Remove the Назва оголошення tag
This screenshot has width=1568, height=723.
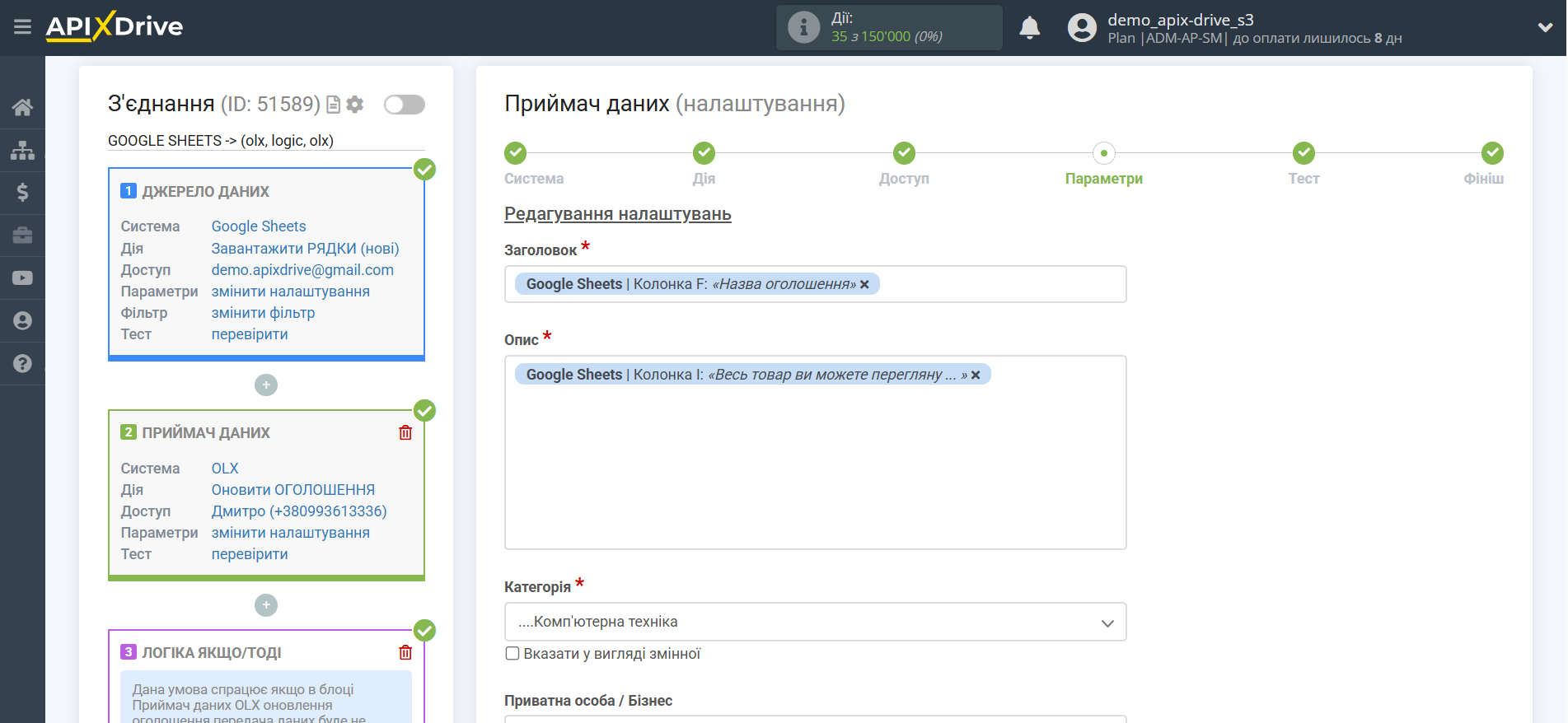[x=864, y=284]
